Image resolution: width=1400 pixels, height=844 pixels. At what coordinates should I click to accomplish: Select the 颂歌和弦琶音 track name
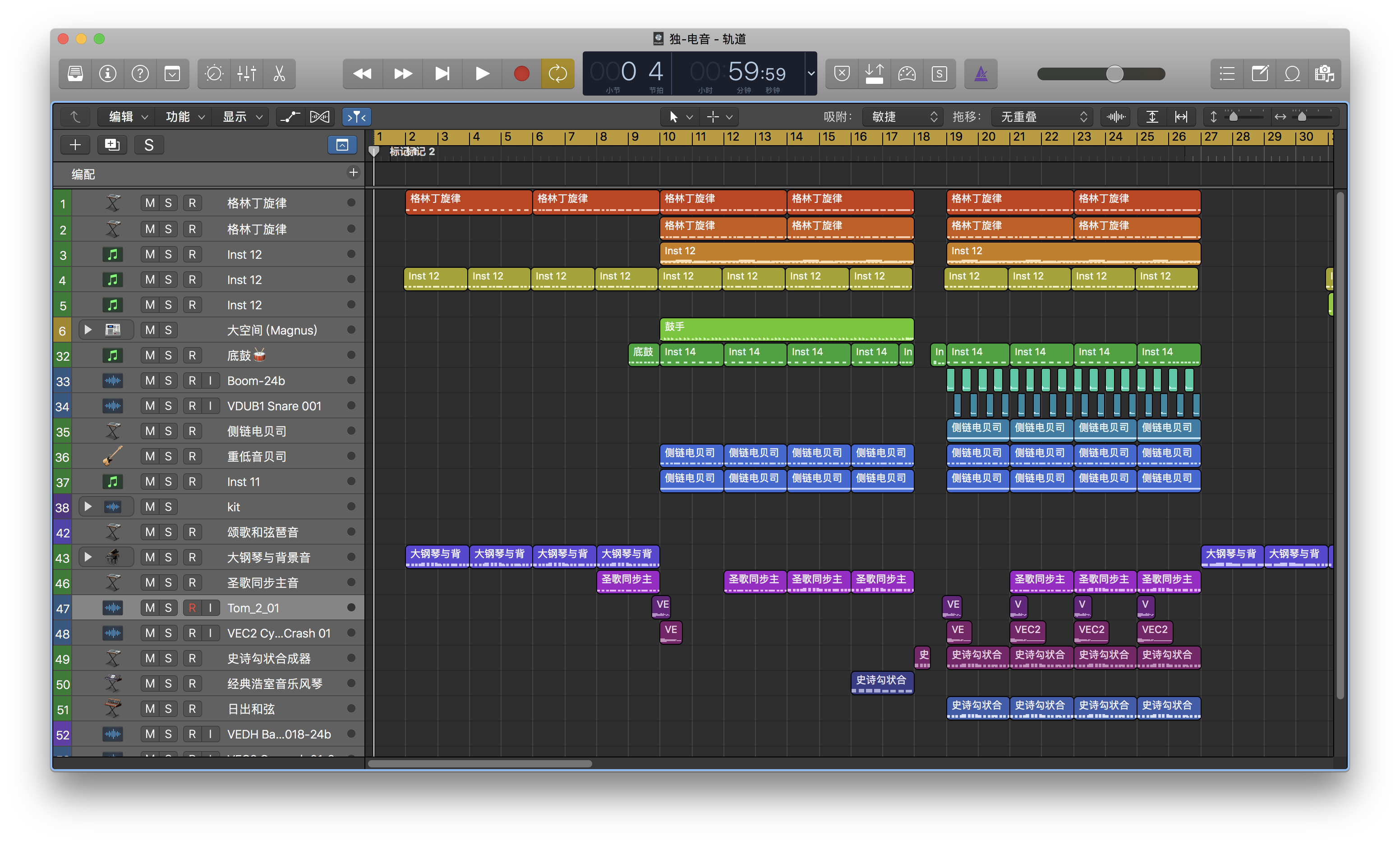point(262,532)
